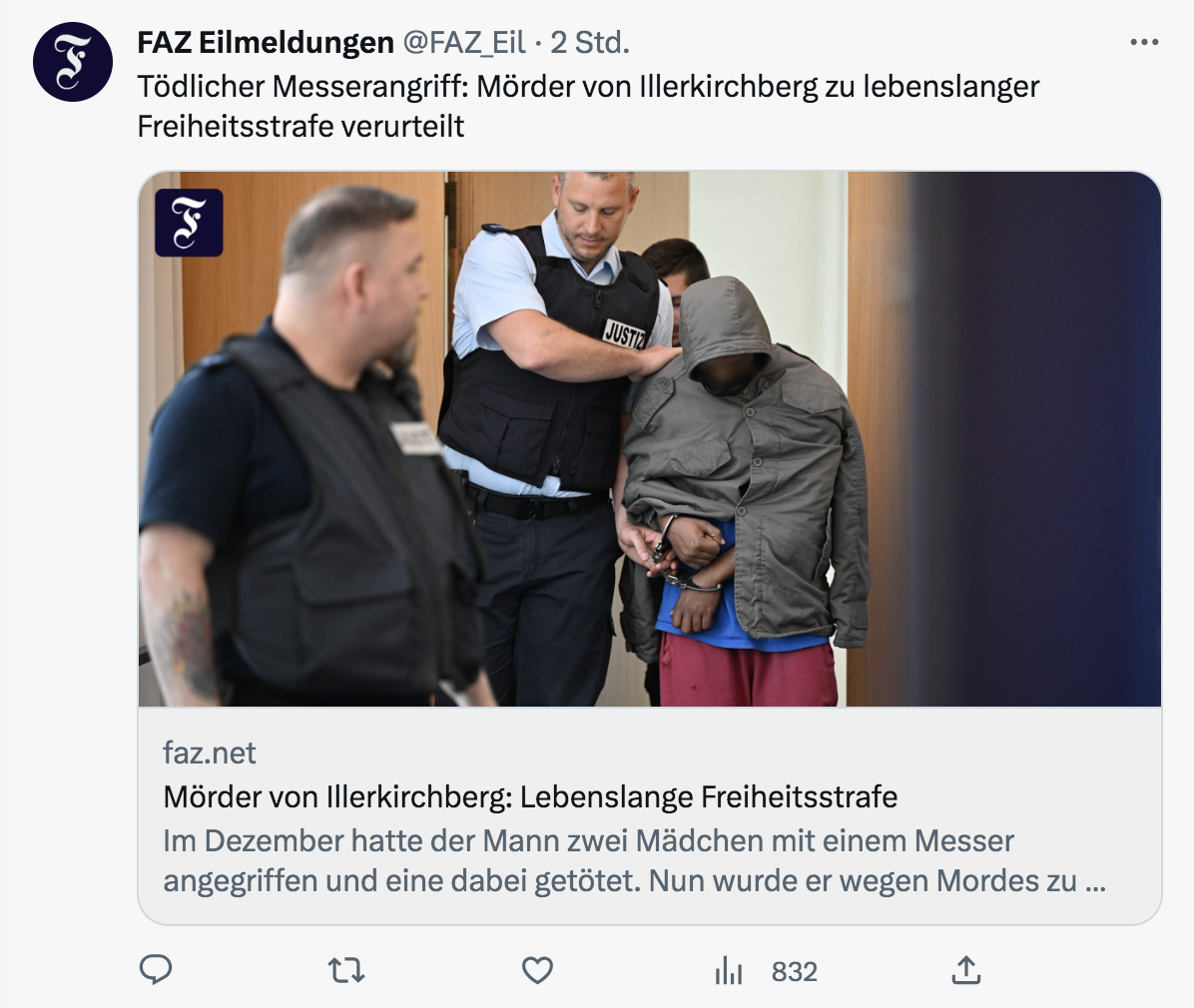Open the tweet via the '2 Std.' timestamp
The image size is (1194, 1008).
click(590, 43)
